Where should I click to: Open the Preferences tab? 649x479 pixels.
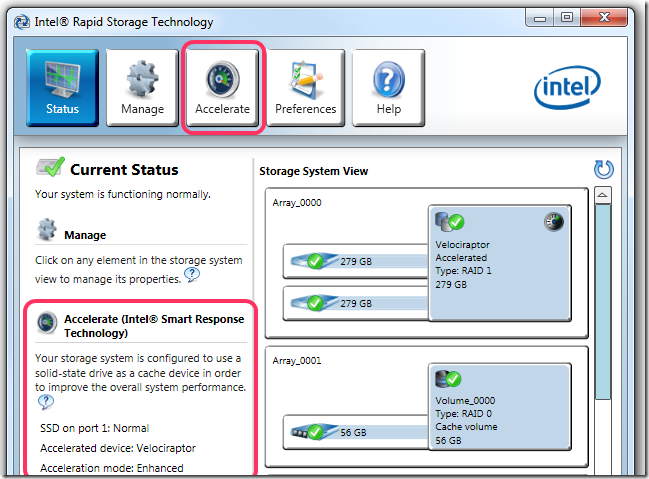click(306, 87)
